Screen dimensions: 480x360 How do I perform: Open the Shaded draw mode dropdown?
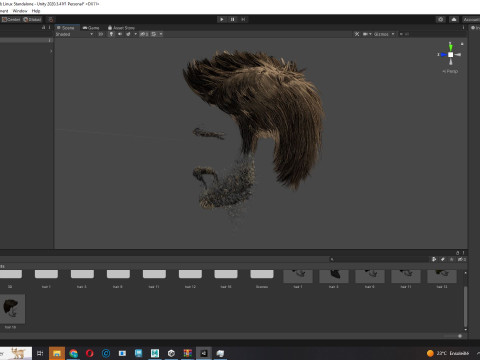coord(74,34)
